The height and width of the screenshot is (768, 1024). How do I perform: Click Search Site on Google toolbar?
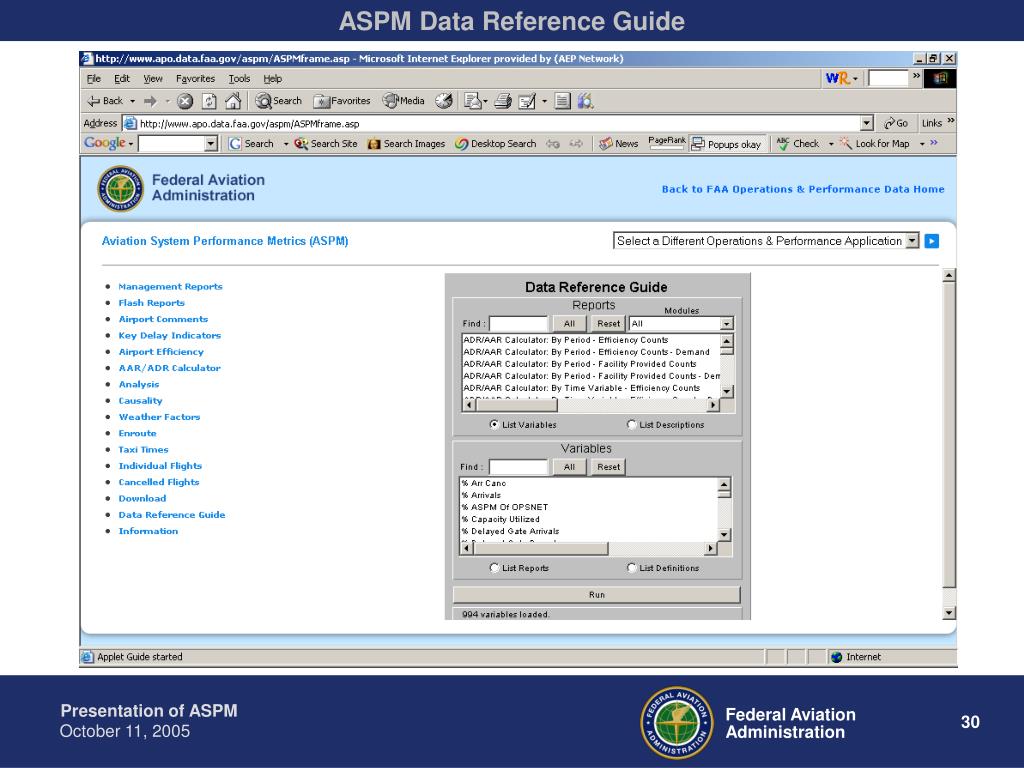(x=325, y=144)
